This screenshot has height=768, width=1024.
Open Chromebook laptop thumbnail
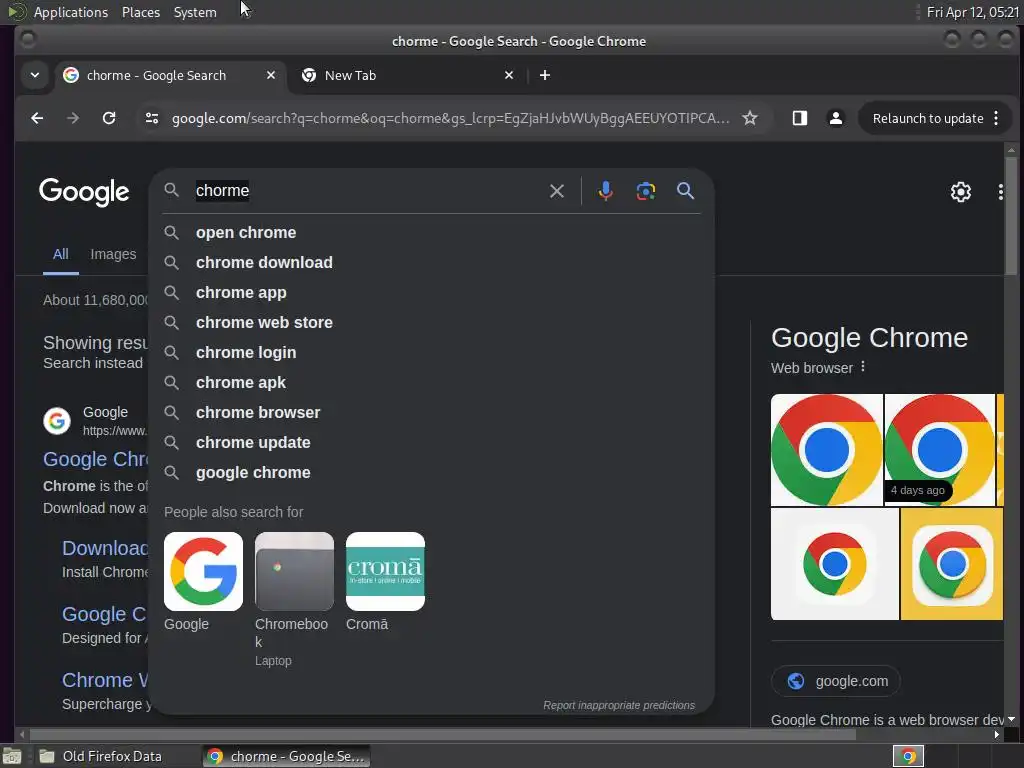(x=294, y=571)
